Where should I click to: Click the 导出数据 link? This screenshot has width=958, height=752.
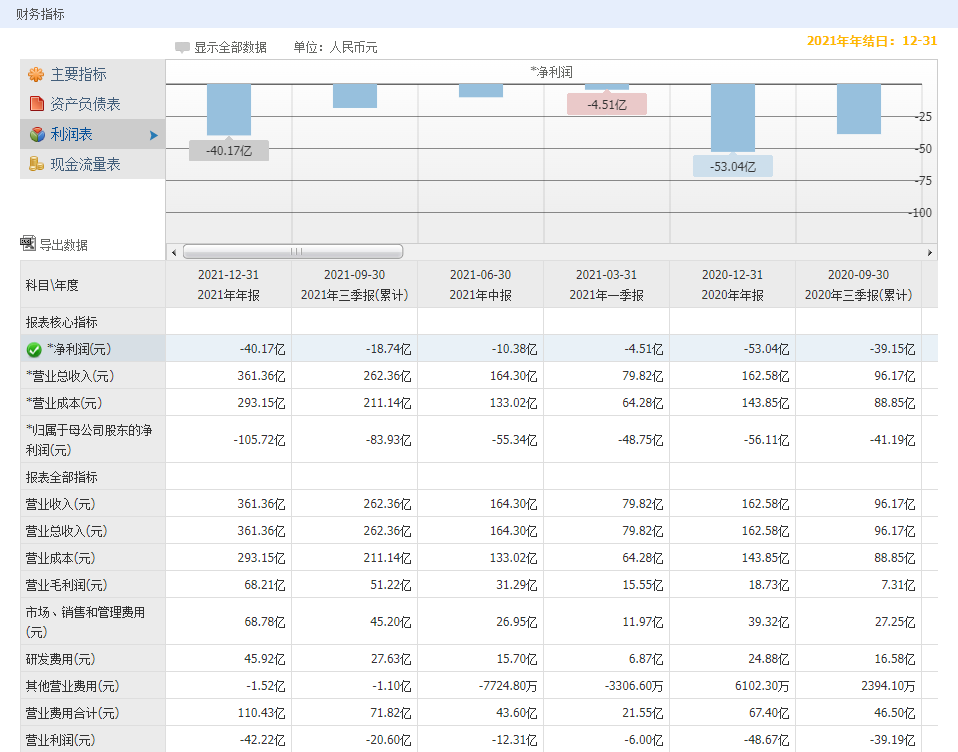[63, 245]
